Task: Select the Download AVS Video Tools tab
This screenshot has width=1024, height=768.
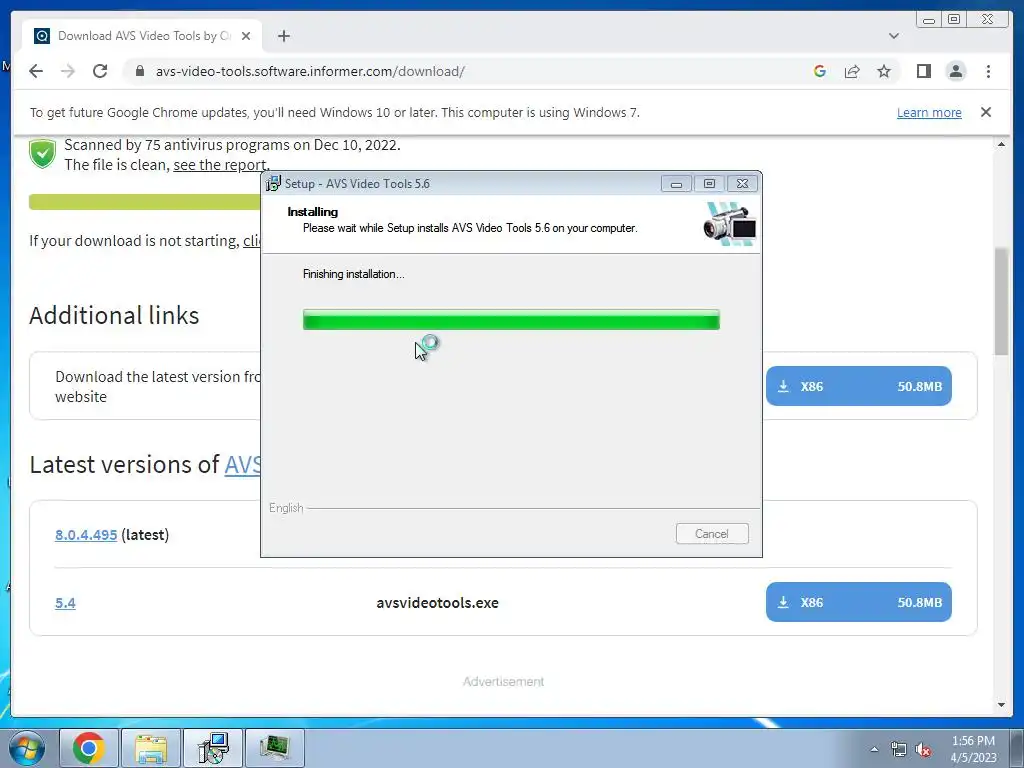Action: (142, 36)
